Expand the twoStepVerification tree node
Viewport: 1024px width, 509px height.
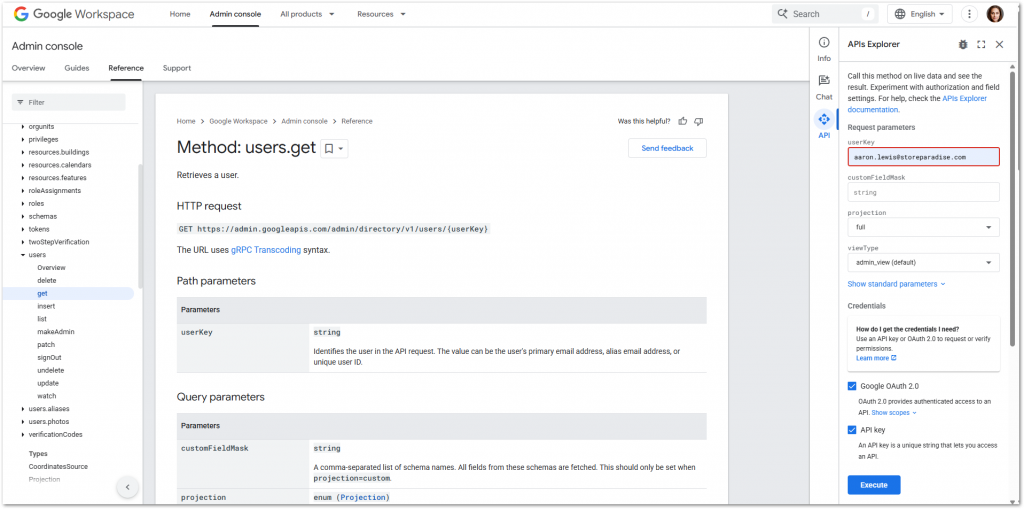coord(23,242)
